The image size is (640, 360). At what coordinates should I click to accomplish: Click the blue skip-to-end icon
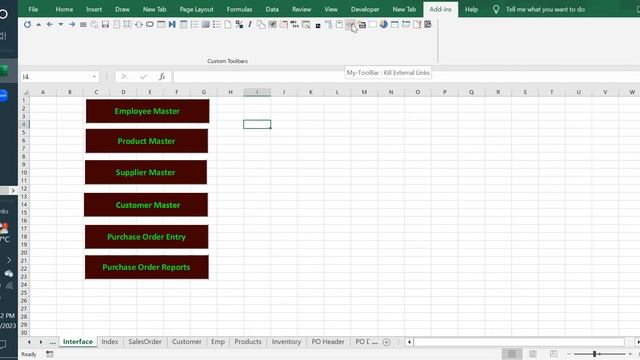pyautogui.click(x=172, y=24)
